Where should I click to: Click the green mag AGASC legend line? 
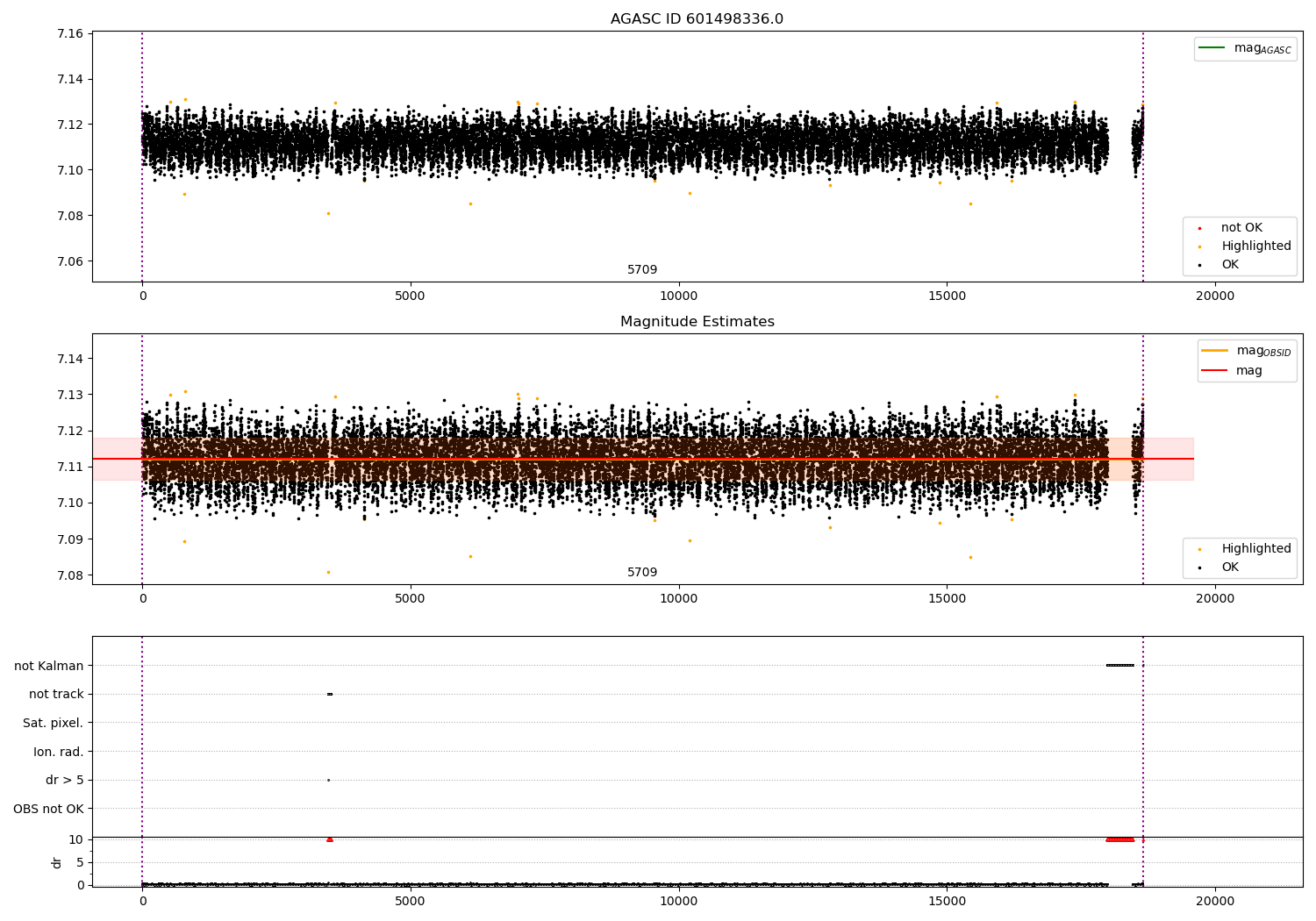1212,47
